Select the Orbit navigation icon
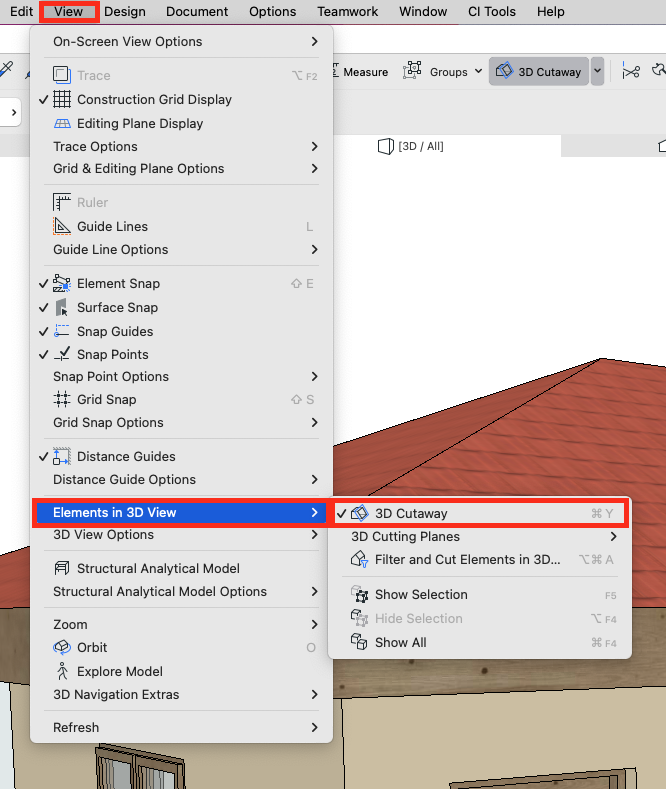666x789 pixels. pos(62,647)
